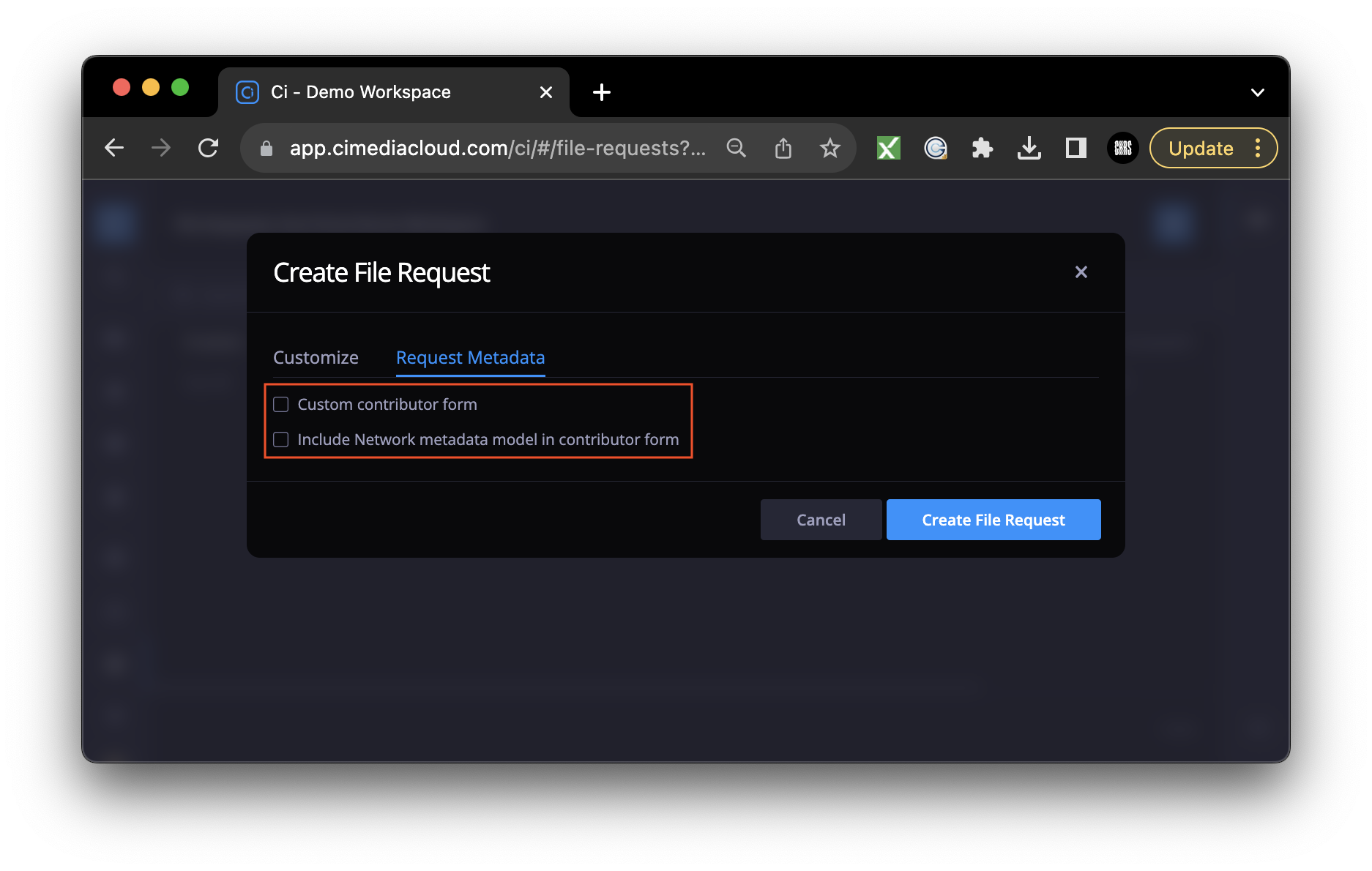Close the Create File Request dialog
1372x871 pixels.
[1081, 272]
